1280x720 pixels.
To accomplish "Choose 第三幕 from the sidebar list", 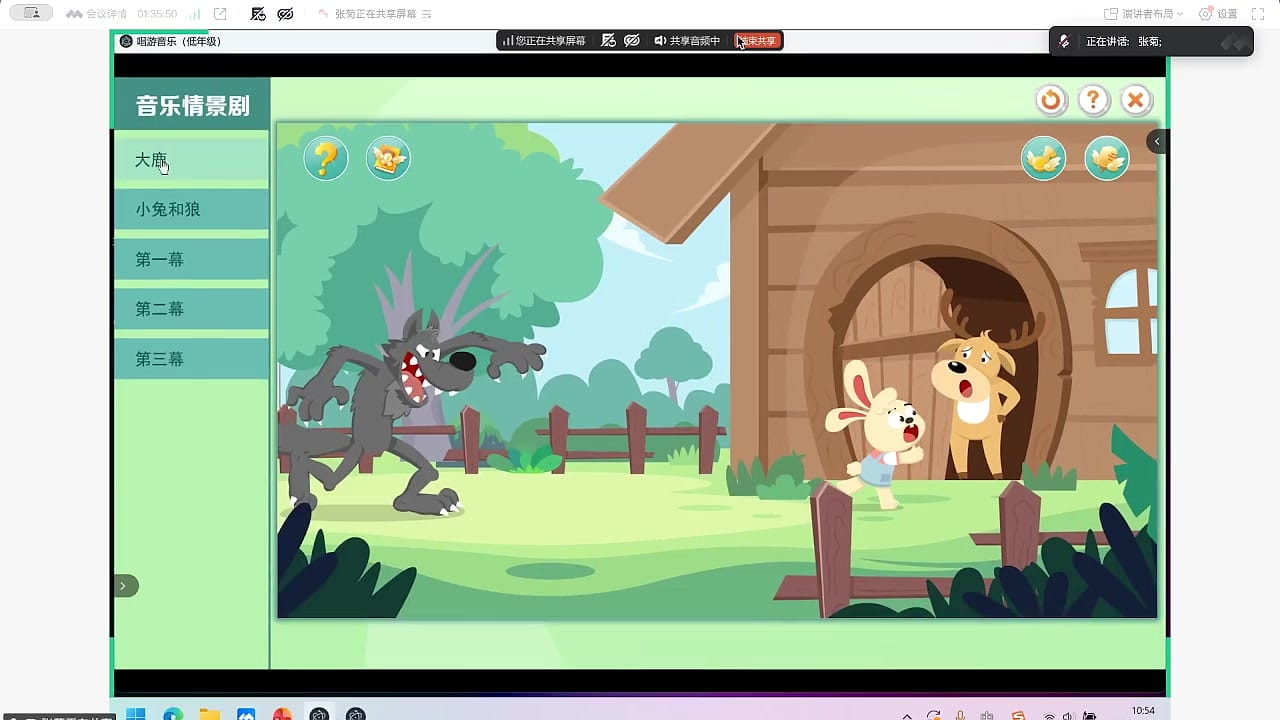I will click(x=191, y=359).
